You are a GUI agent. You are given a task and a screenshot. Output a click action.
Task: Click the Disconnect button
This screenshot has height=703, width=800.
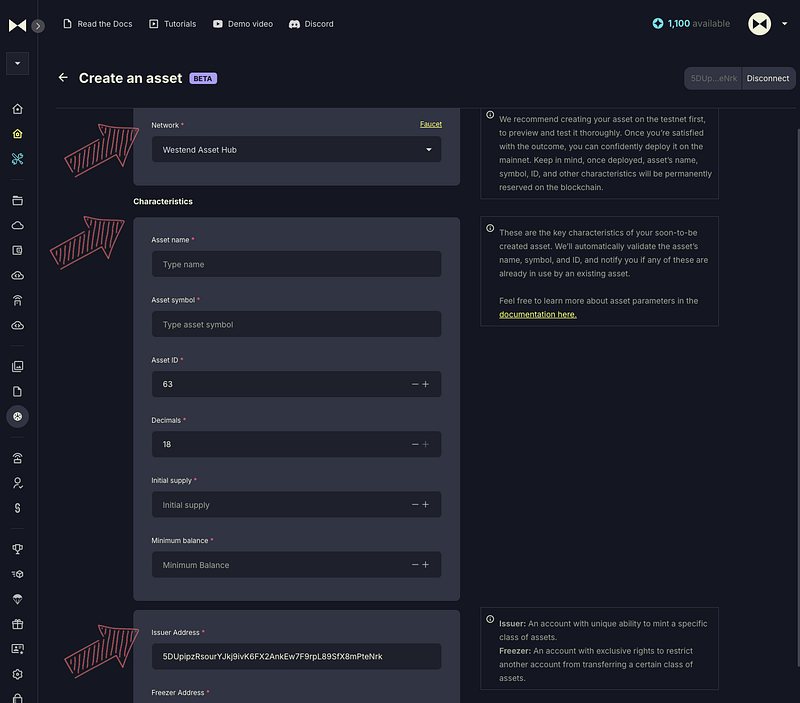pyautogui.click(x=768, y=78)
